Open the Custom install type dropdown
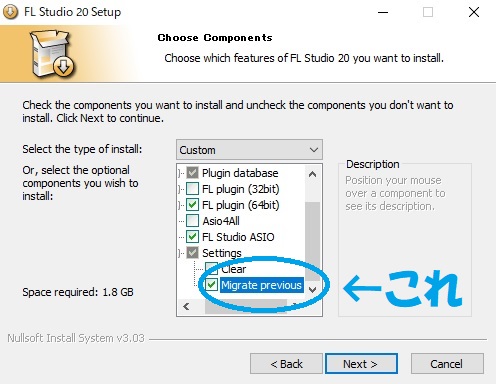The height and width of the screenshot is (384, 496). (x=249, y=150)
